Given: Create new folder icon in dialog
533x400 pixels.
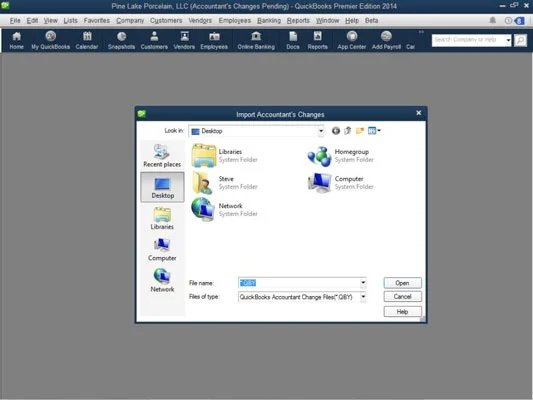Looking at the screenshot, I should coord(360,131).
